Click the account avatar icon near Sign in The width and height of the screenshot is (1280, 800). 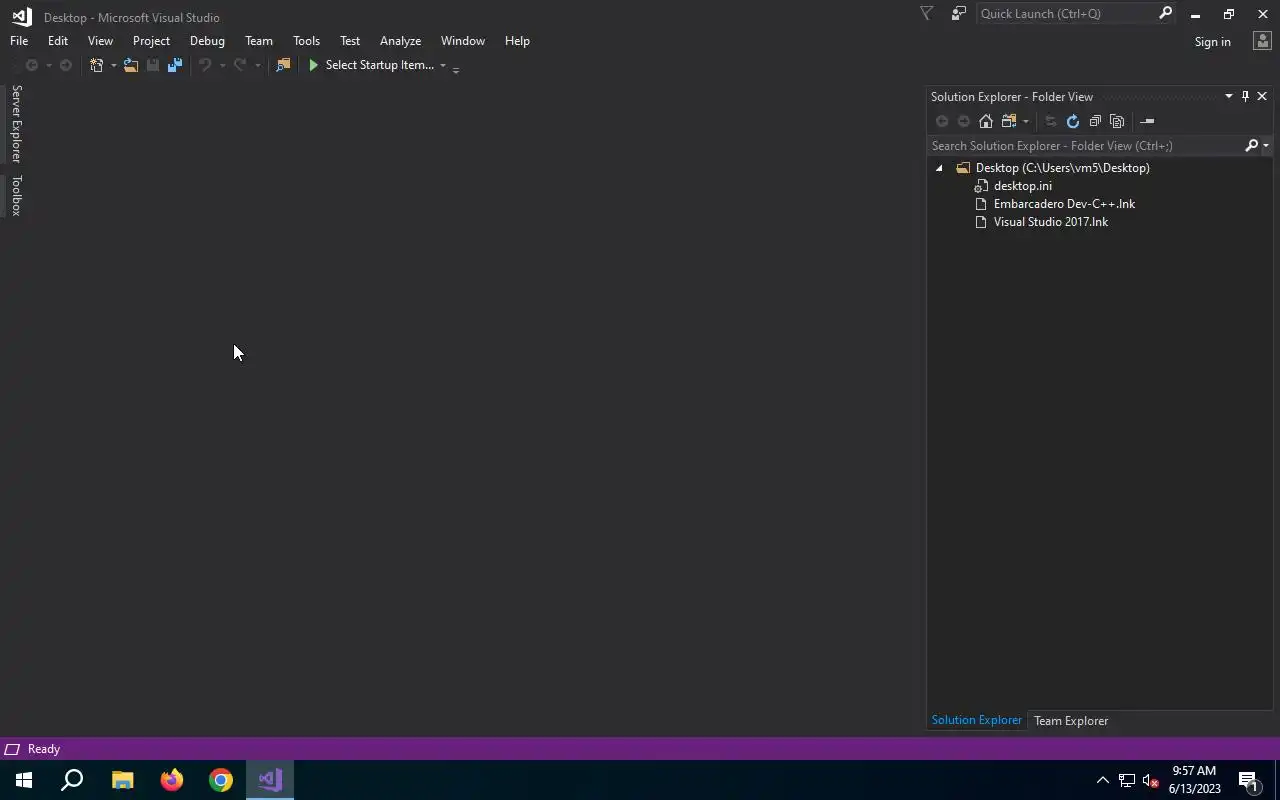1262,41
